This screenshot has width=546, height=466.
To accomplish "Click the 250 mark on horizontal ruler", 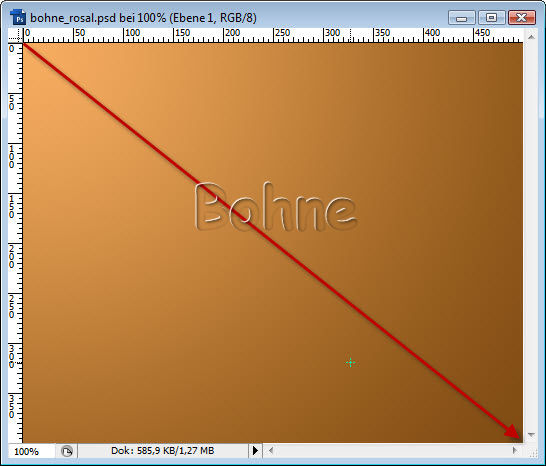I will [x=282, y=33].
